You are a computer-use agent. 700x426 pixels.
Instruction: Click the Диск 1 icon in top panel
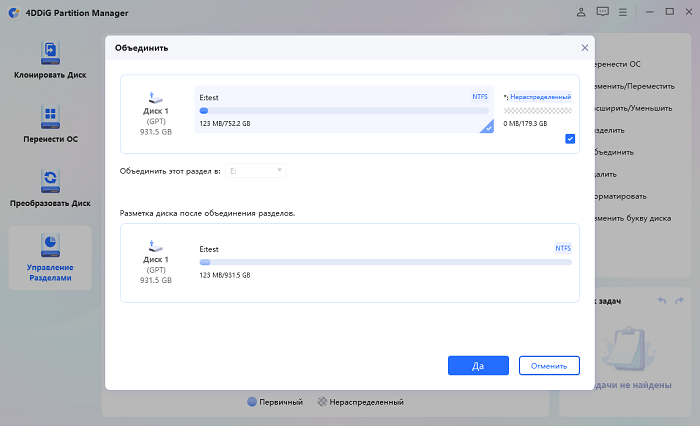(155, 97)
